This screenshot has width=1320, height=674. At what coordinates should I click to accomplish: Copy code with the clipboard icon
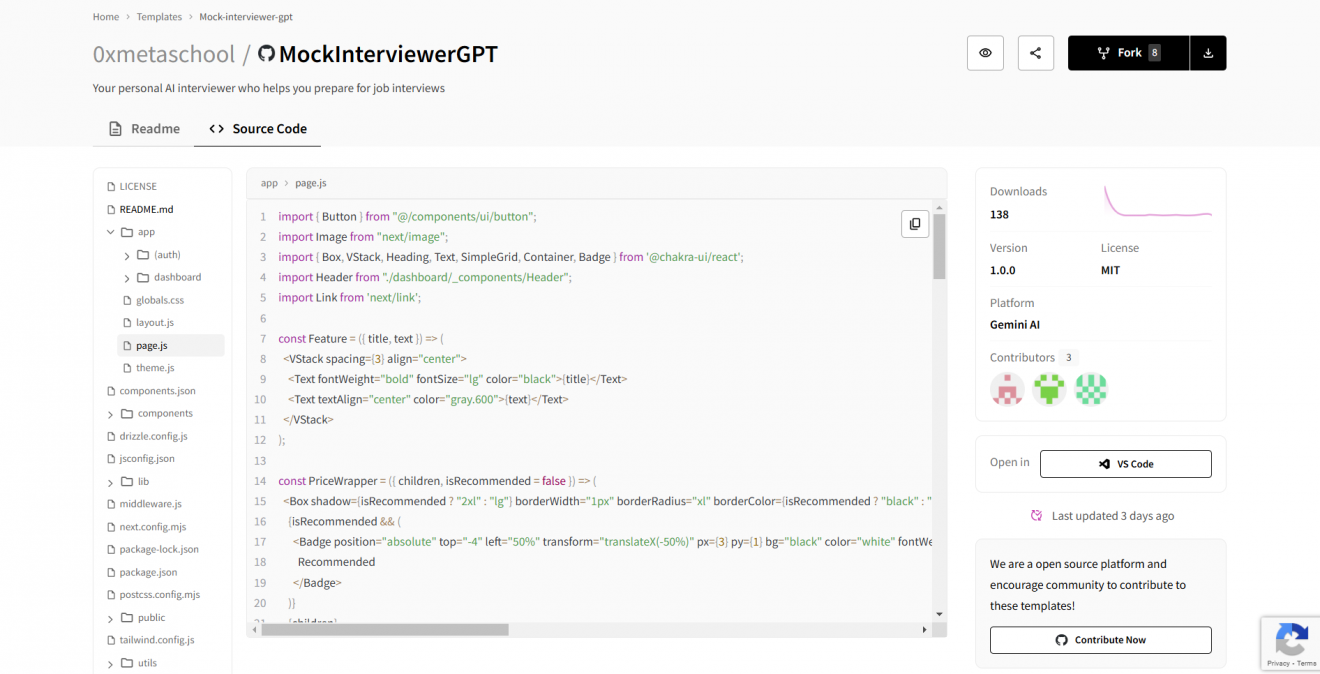click(915, 224)
